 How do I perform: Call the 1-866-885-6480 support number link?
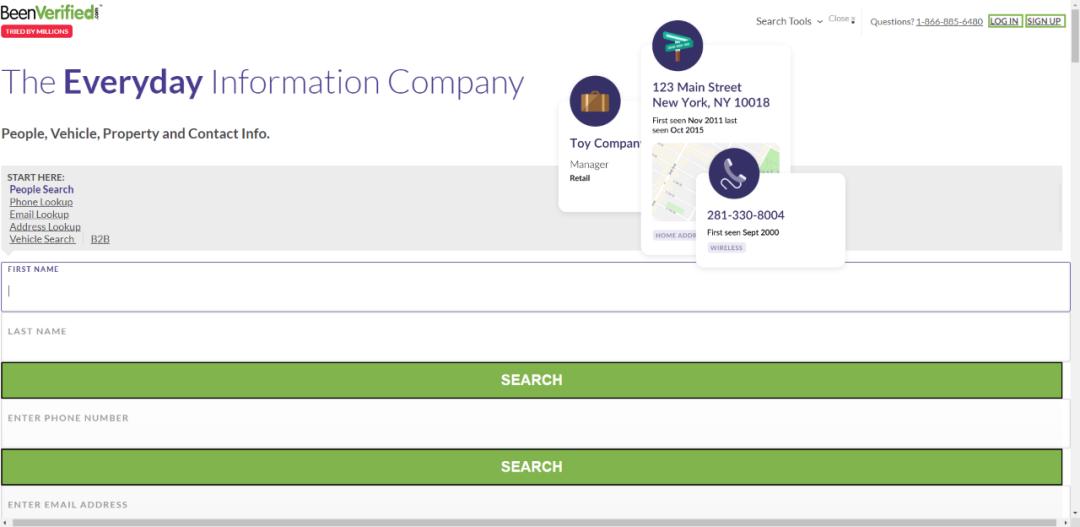949,21
